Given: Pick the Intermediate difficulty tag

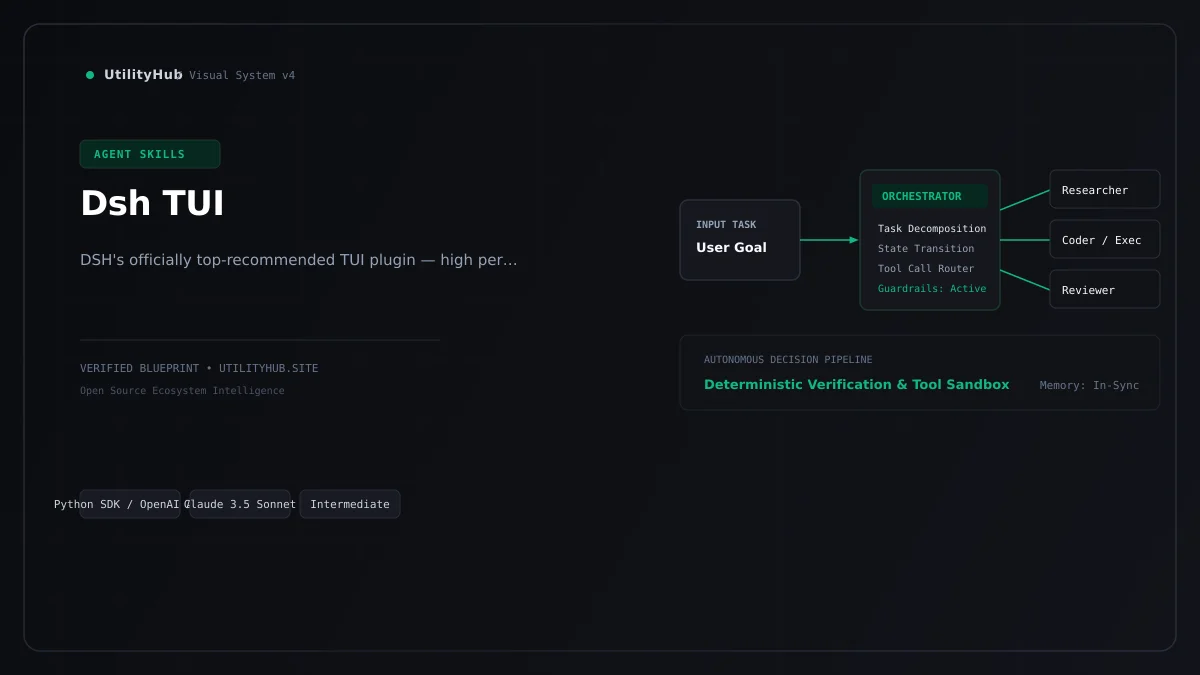Looking at the screenshot, I should [x=350, y=504].
